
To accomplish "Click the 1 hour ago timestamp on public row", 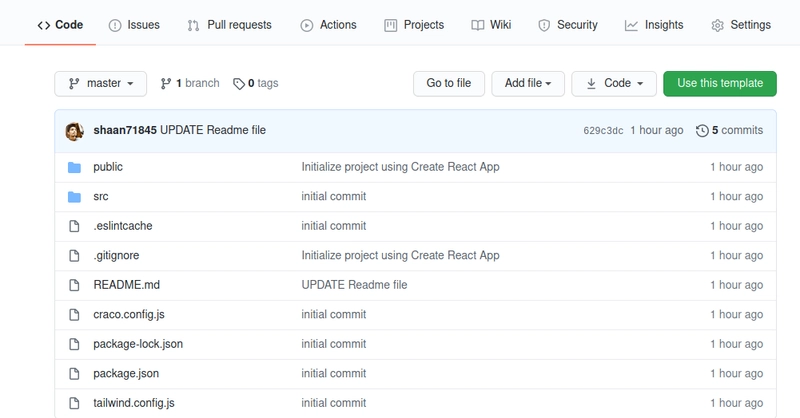I will pyautogui.click(x=737, y=167).
